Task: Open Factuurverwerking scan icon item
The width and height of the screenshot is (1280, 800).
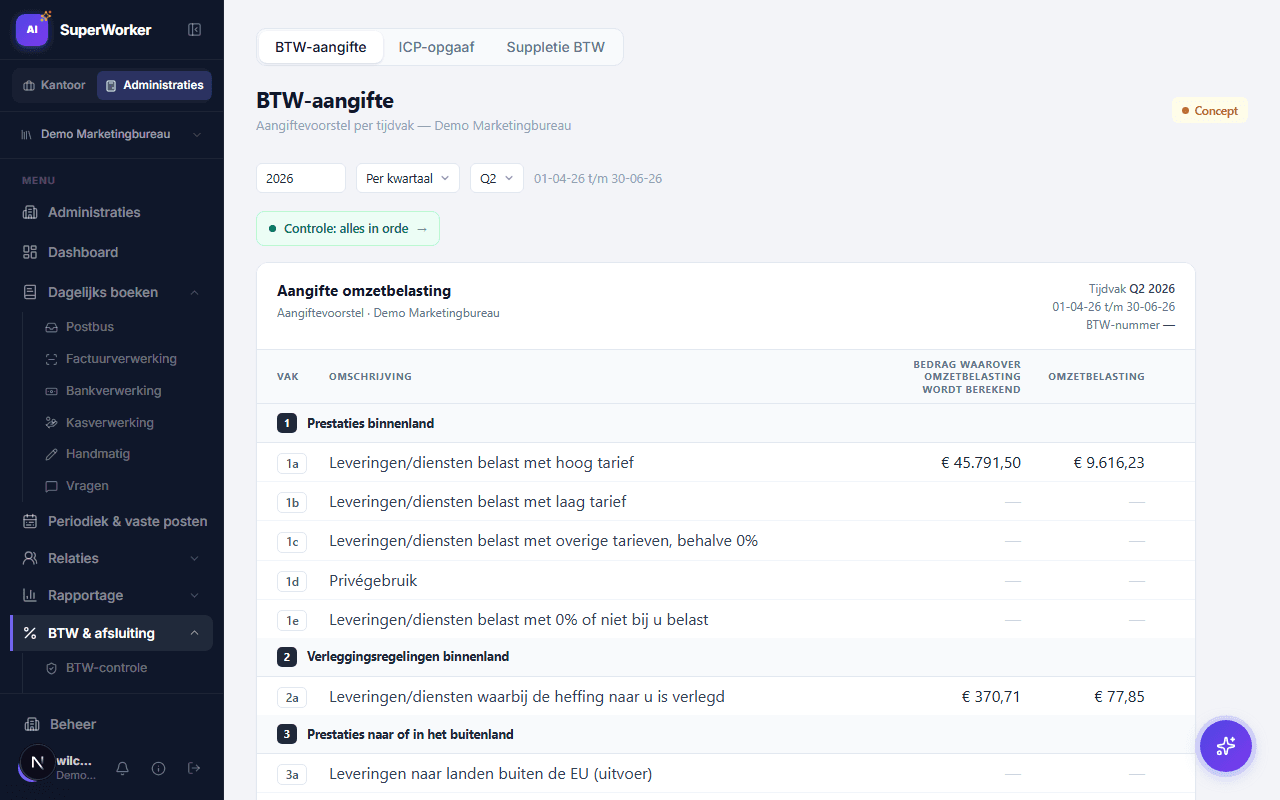Action: [52, 359]
